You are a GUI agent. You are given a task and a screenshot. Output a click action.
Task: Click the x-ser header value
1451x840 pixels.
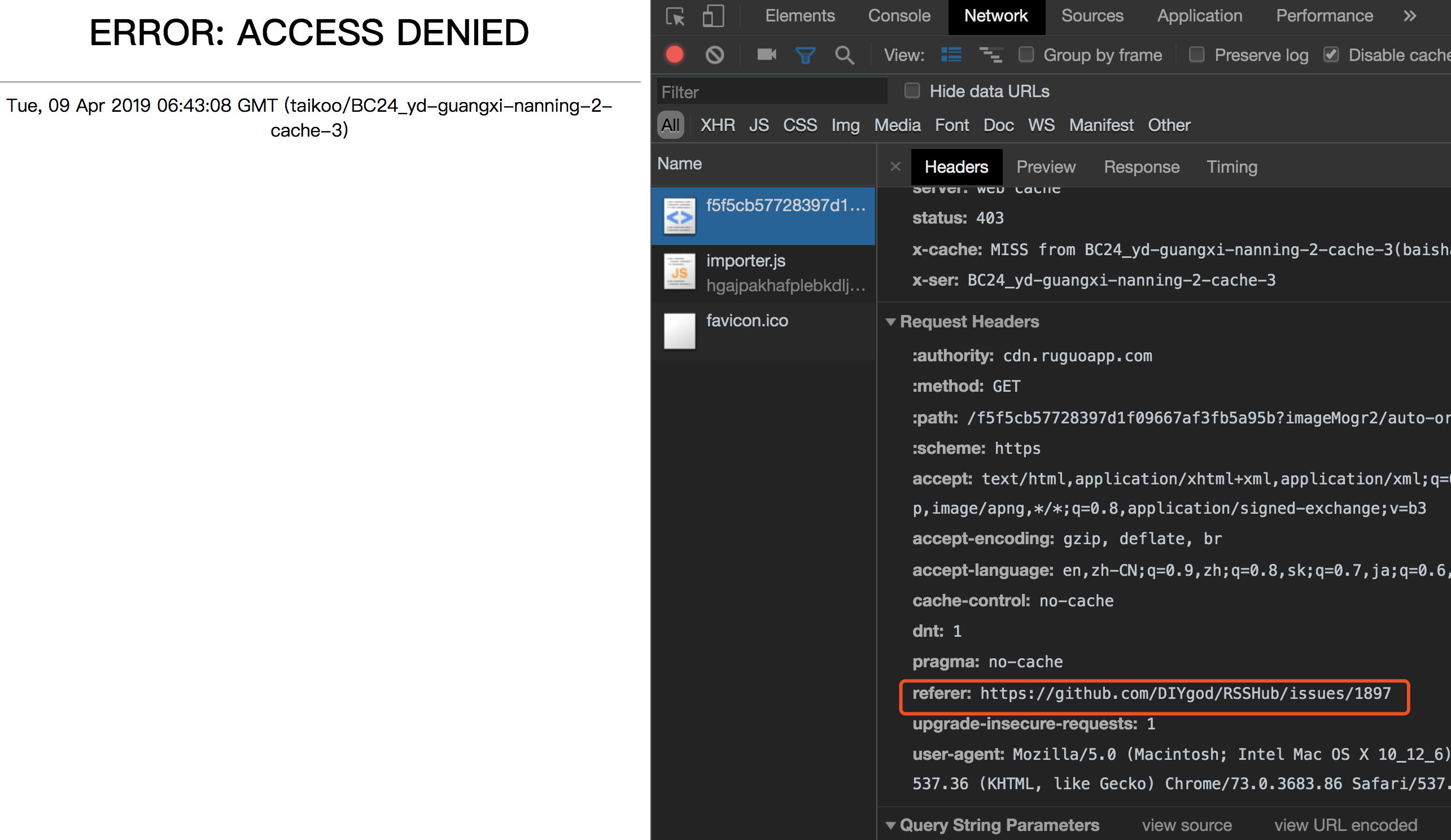1121,281
